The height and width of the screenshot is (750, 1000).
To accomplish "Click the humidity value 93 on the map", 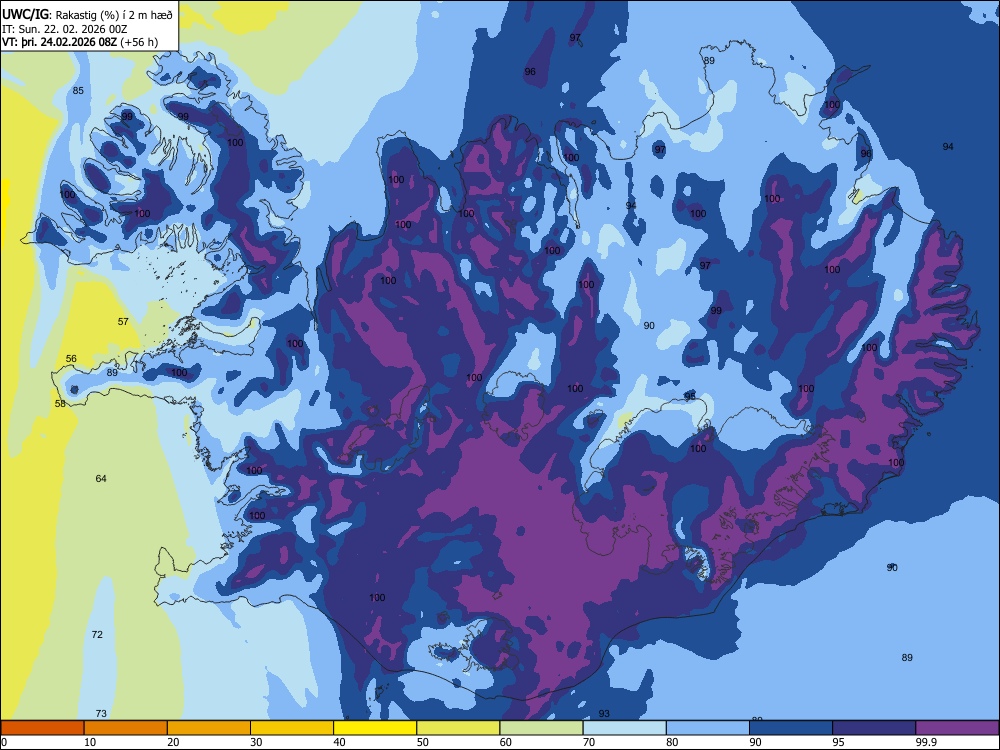I will [x=604, y=714].
